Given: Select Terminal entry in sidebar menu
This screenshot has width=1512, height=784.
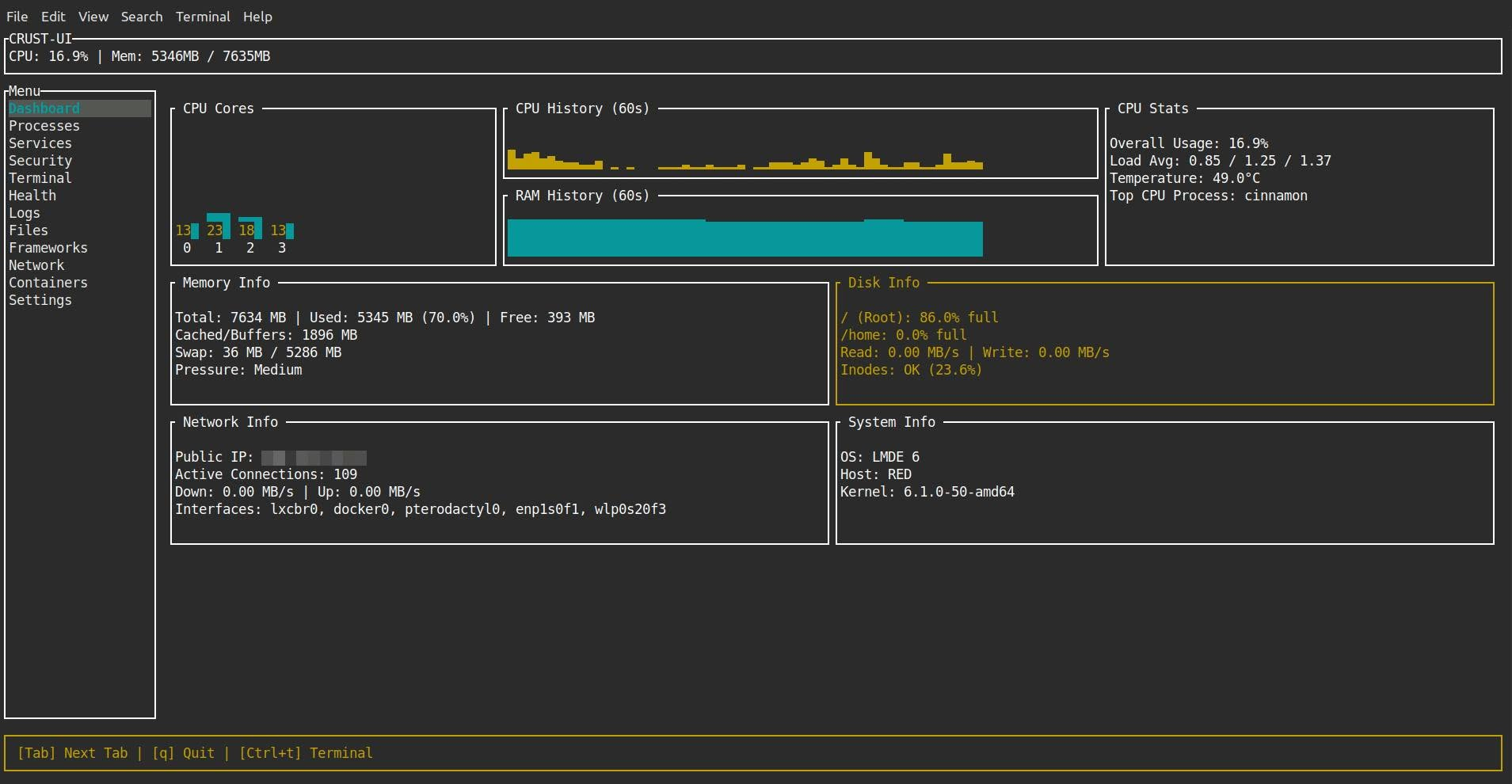Looking at the screenshot, I should pyautogui.click(x=40, y=178).
